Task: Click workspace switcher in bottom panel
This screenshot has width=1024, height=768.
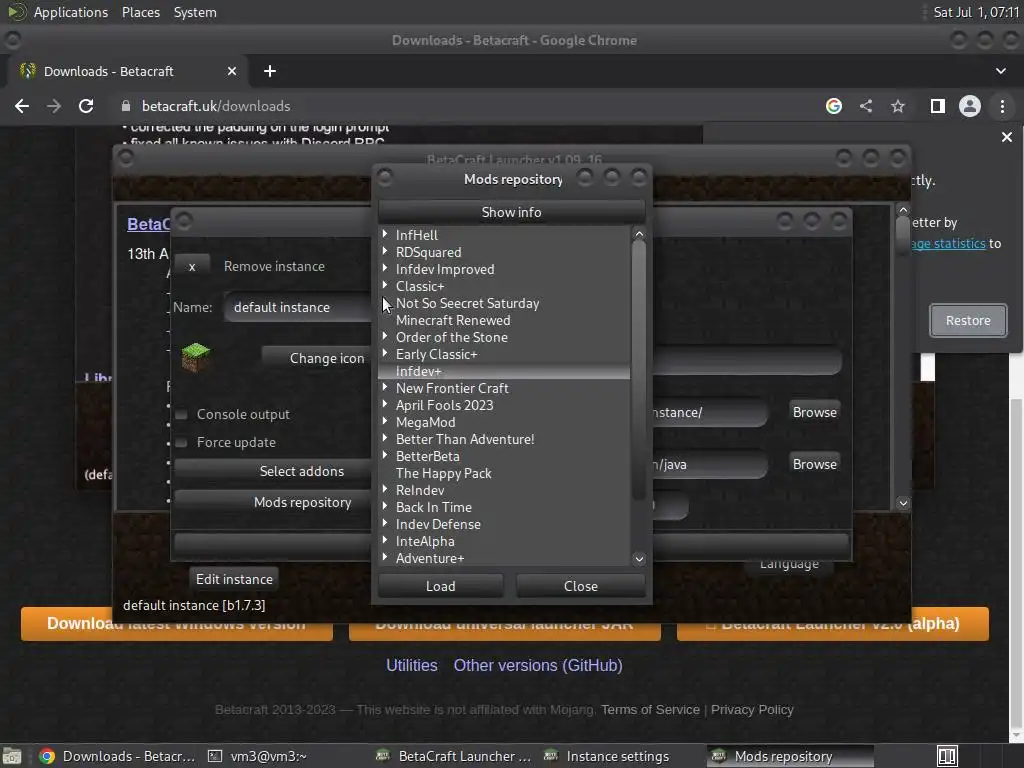Action: point(947,756)
